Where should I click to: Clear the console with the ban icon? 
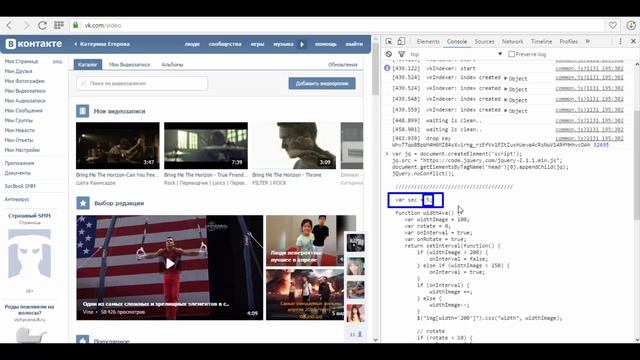389,54
